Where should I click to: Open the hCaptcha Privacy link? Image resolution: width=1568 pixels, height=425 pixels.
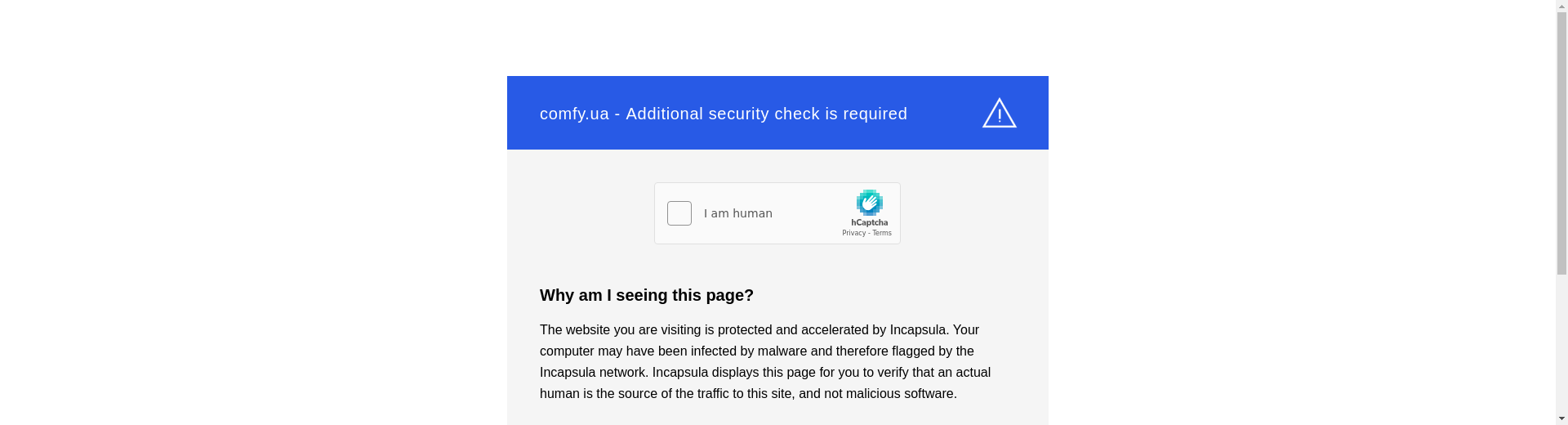pyautogui.click(x=853, y=234)
